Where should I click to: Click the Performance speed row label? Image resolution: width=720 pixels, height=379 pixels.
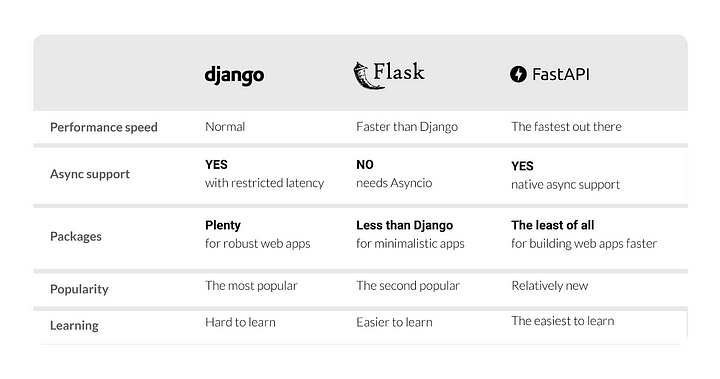(x=104, y=127)
